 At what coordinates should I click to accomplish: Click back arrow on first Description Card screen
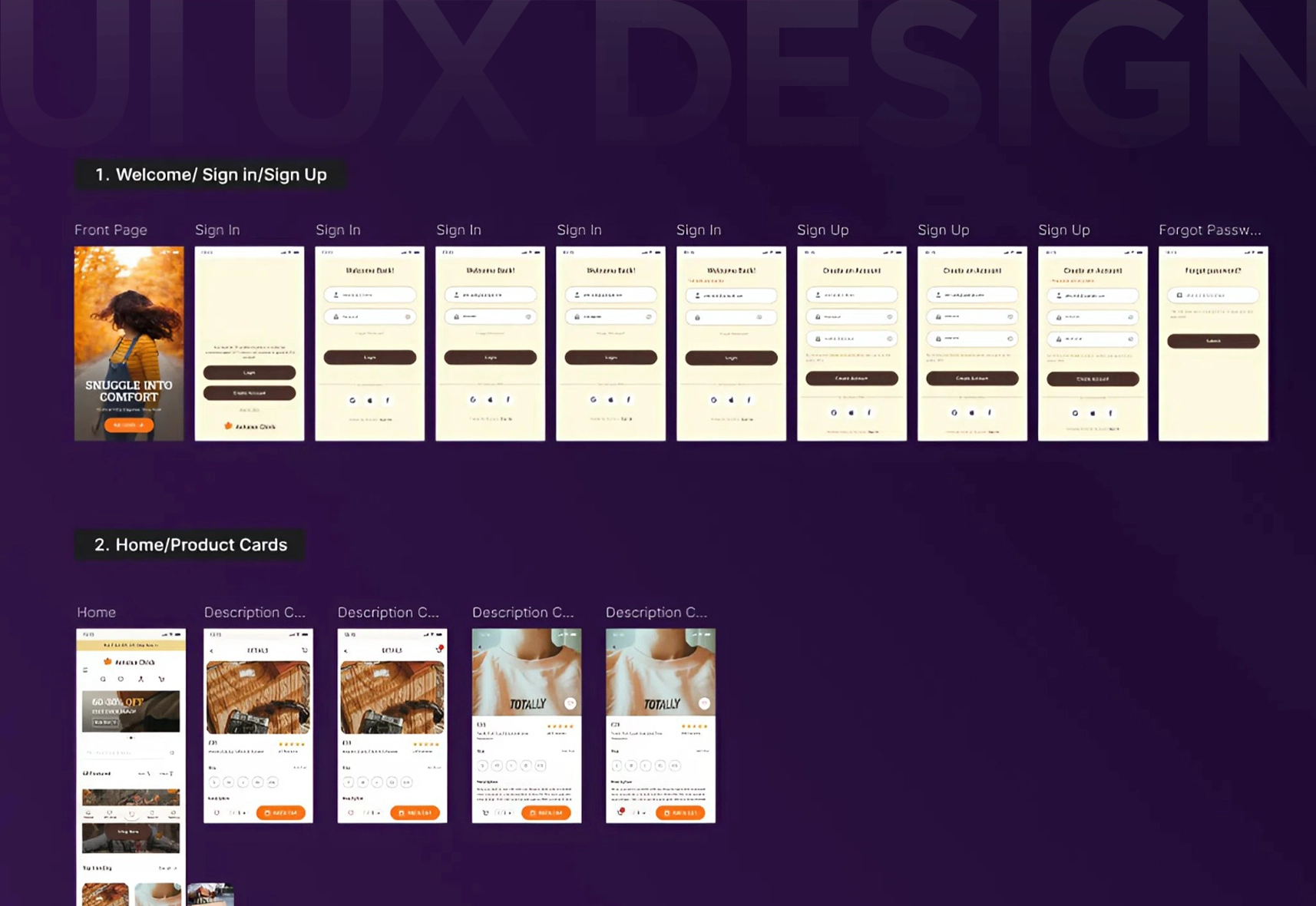(212, 651)
